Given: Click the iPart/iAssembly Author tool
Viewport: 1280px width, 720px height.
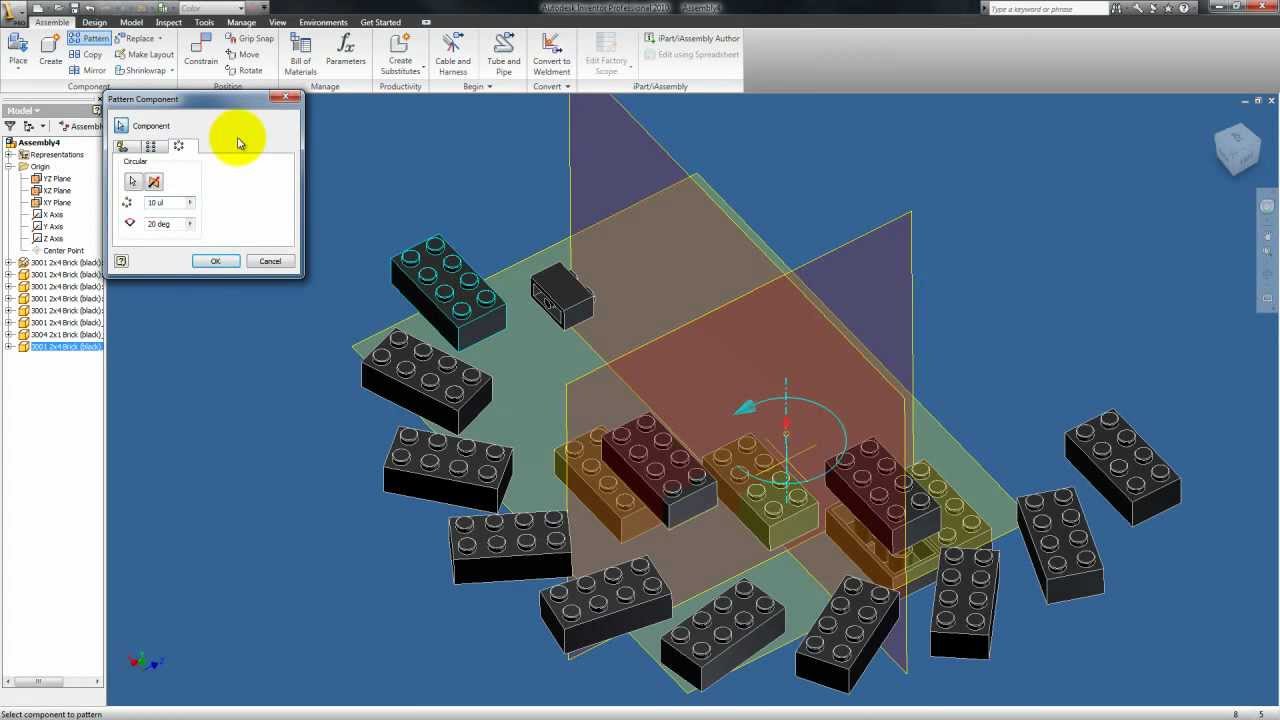Looking at the screenshot, I should click(692, 38).
